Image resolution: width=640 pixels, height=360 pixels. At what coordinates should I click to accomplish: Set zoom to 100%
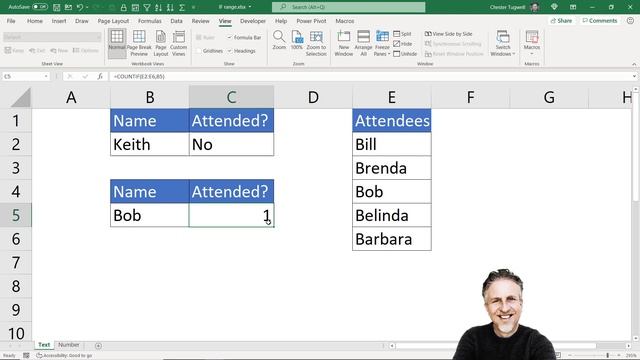pyautogui.click(x=297, y=40)
